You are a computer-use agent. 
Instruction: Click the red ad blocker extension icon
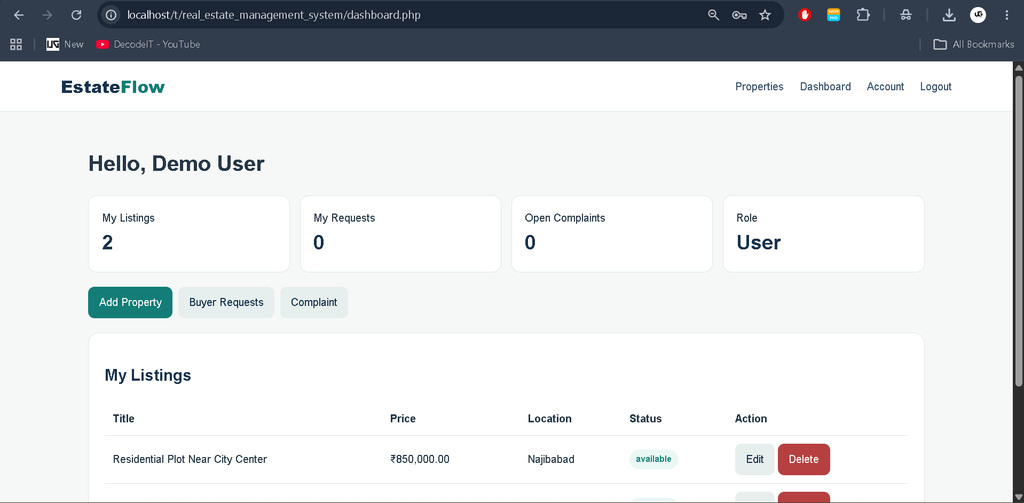[x=805, y=15]
